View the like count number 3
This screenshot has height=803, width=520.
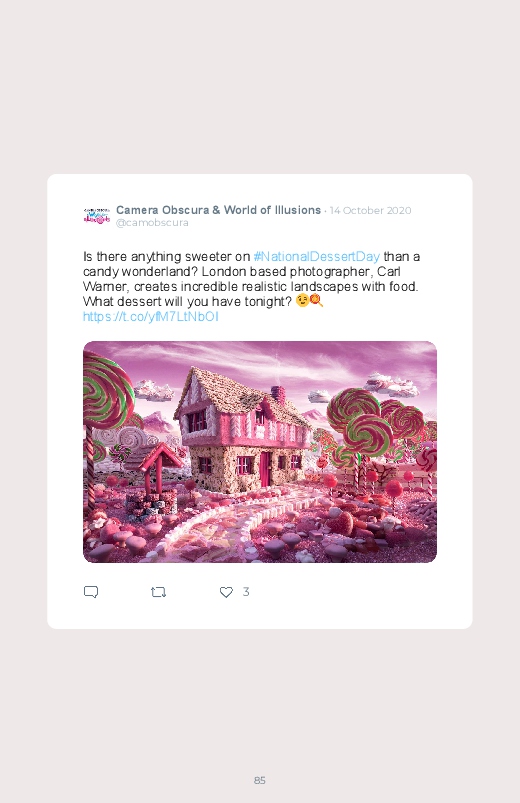[246, 592]
